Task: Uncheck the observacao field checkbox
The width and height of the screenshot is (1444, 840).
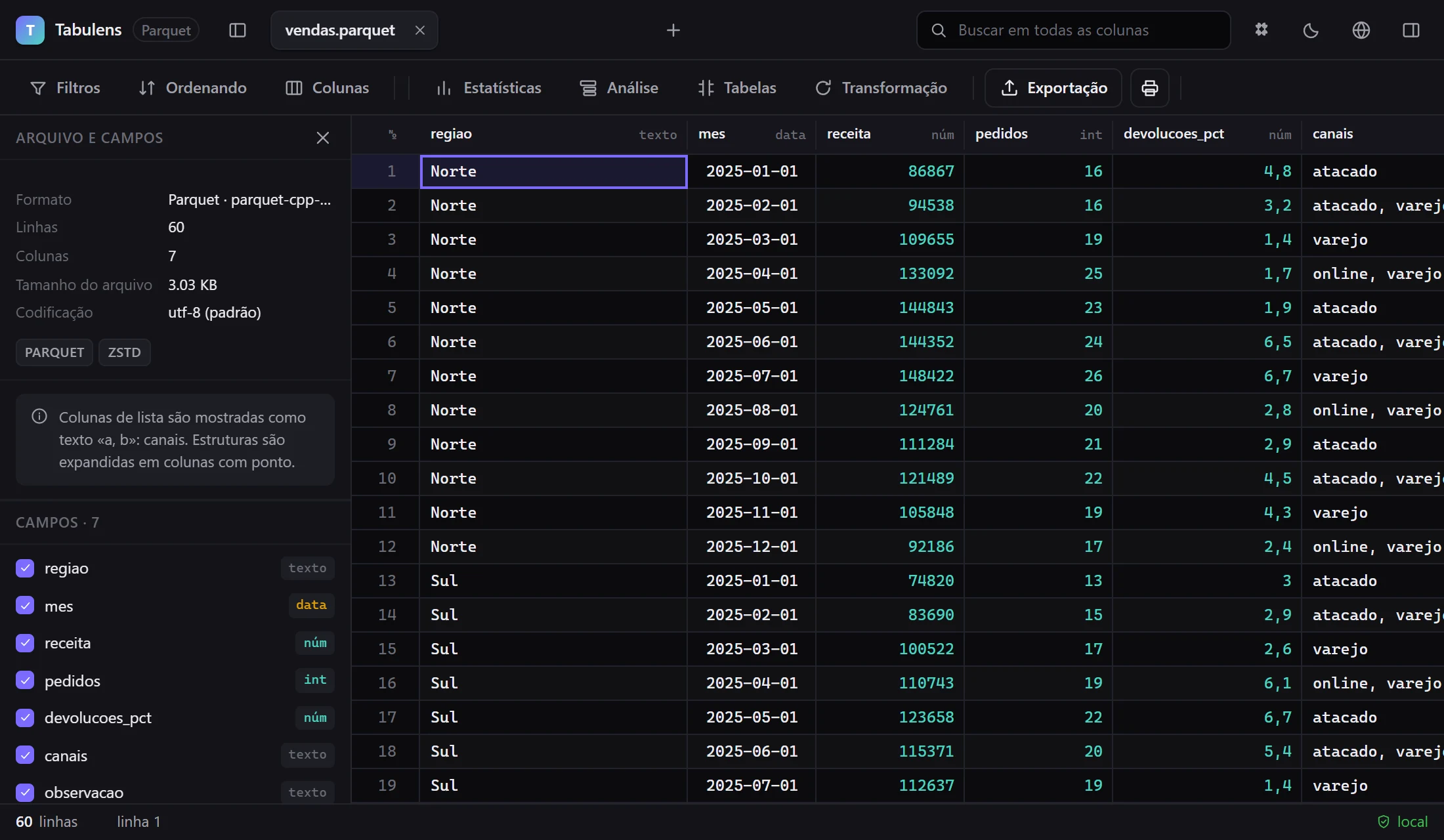Action: (25, 793)
